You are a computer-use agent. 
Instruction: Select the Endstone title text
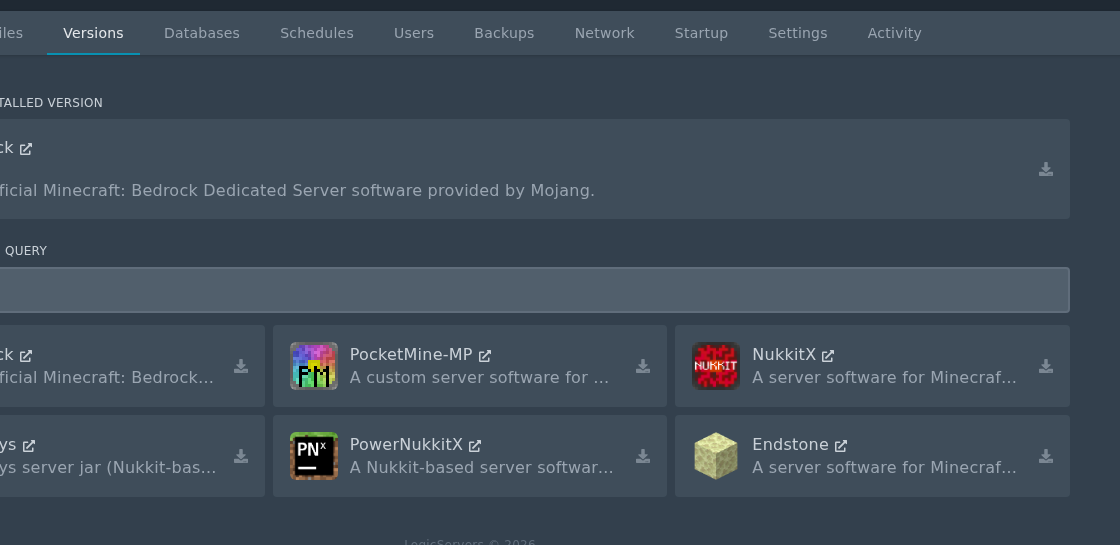coord(790,444)
